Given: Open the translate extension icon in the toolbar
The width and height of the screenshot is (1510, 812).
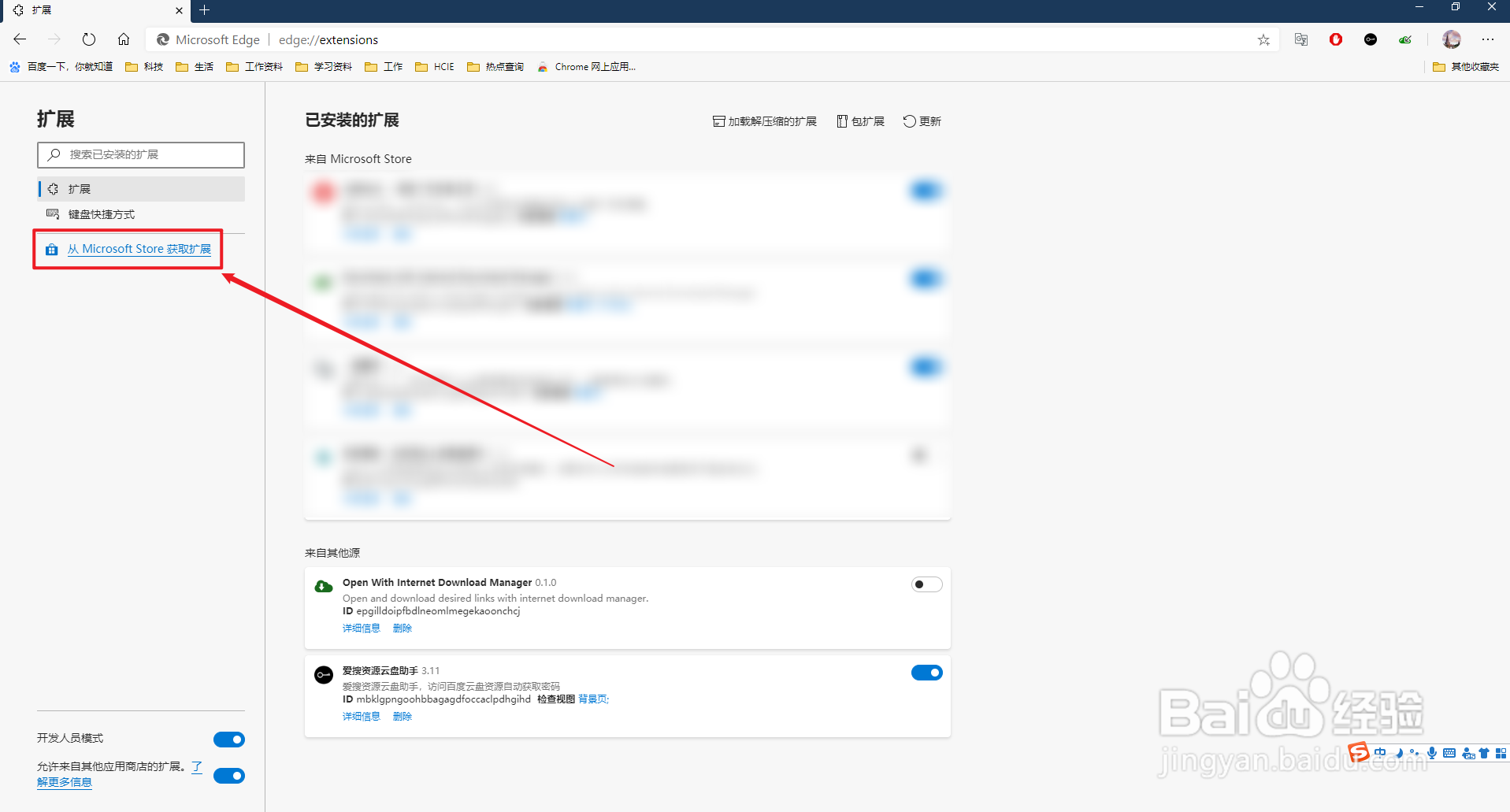Looking at the screenshot, I should coord(1301,39).
